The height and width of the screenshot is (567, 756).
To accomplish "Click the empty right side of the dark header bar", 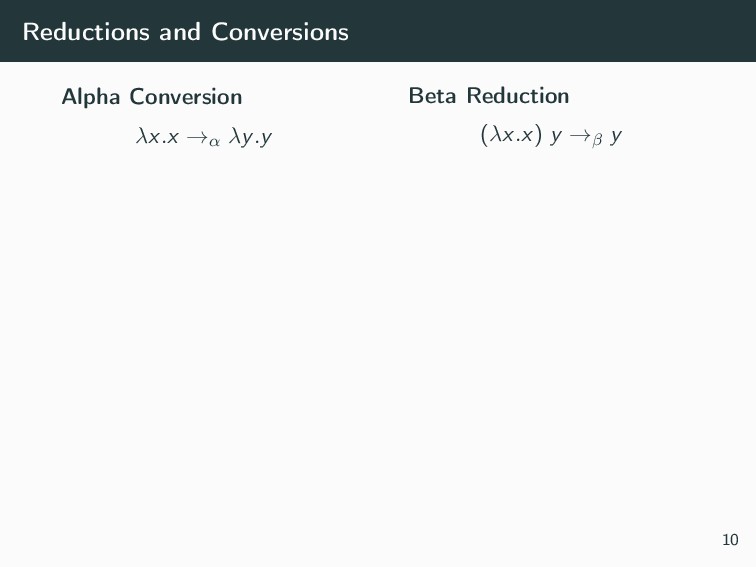I will [x=580, y=31].
